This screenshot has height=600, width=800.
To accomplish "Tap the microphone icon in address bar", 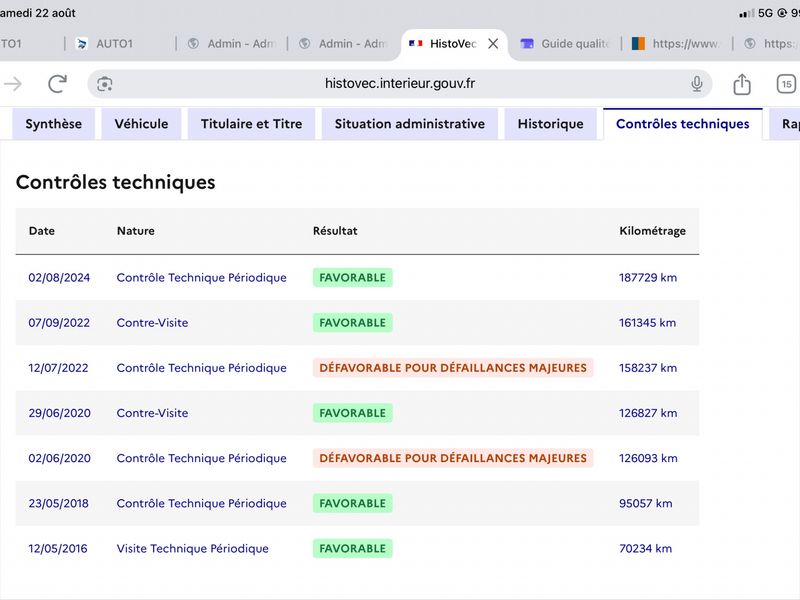I will point(696,84).
